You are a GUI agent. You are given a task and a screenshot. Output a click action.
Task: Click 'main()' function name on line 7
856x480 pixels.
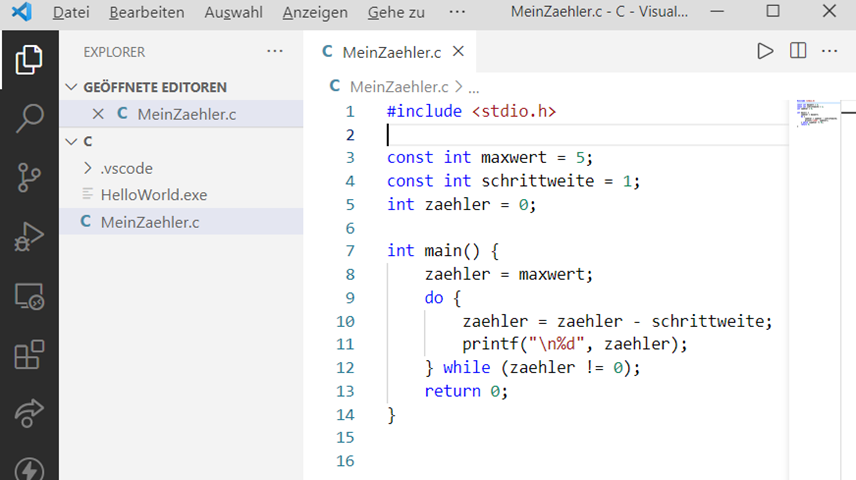(452, 251)
